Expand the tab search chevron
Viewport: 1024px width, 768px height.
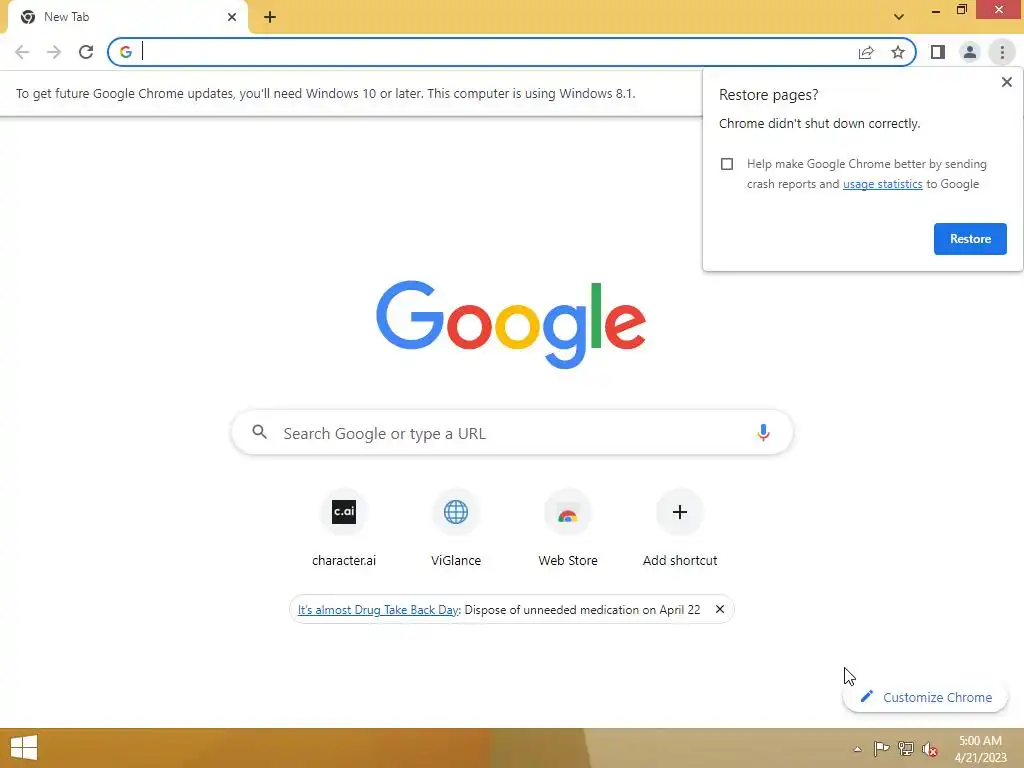point(899,17)
